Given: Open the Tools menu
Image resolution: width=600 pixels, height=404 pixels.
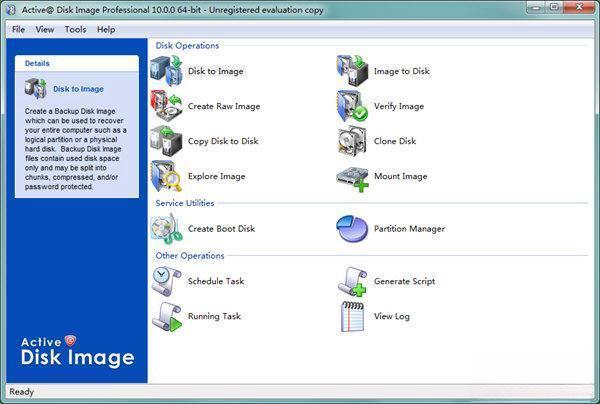Looking at the screenshot, I should pos(75,29).
